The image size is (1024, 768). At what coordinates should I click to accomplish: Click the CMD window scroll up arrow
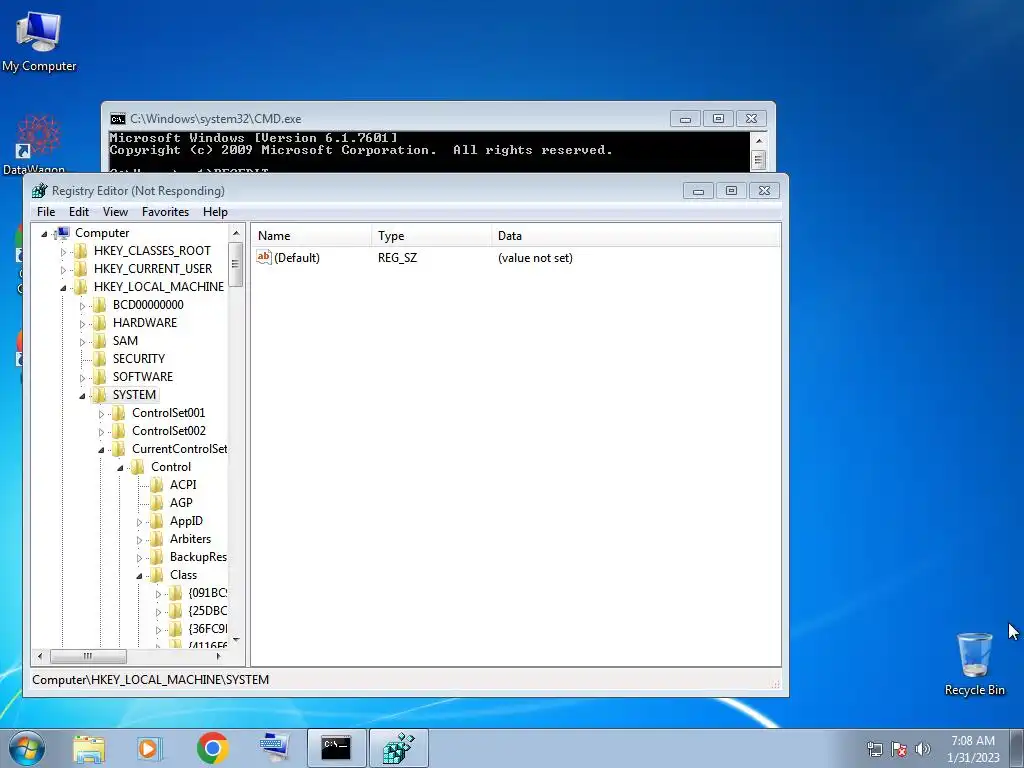758,140
